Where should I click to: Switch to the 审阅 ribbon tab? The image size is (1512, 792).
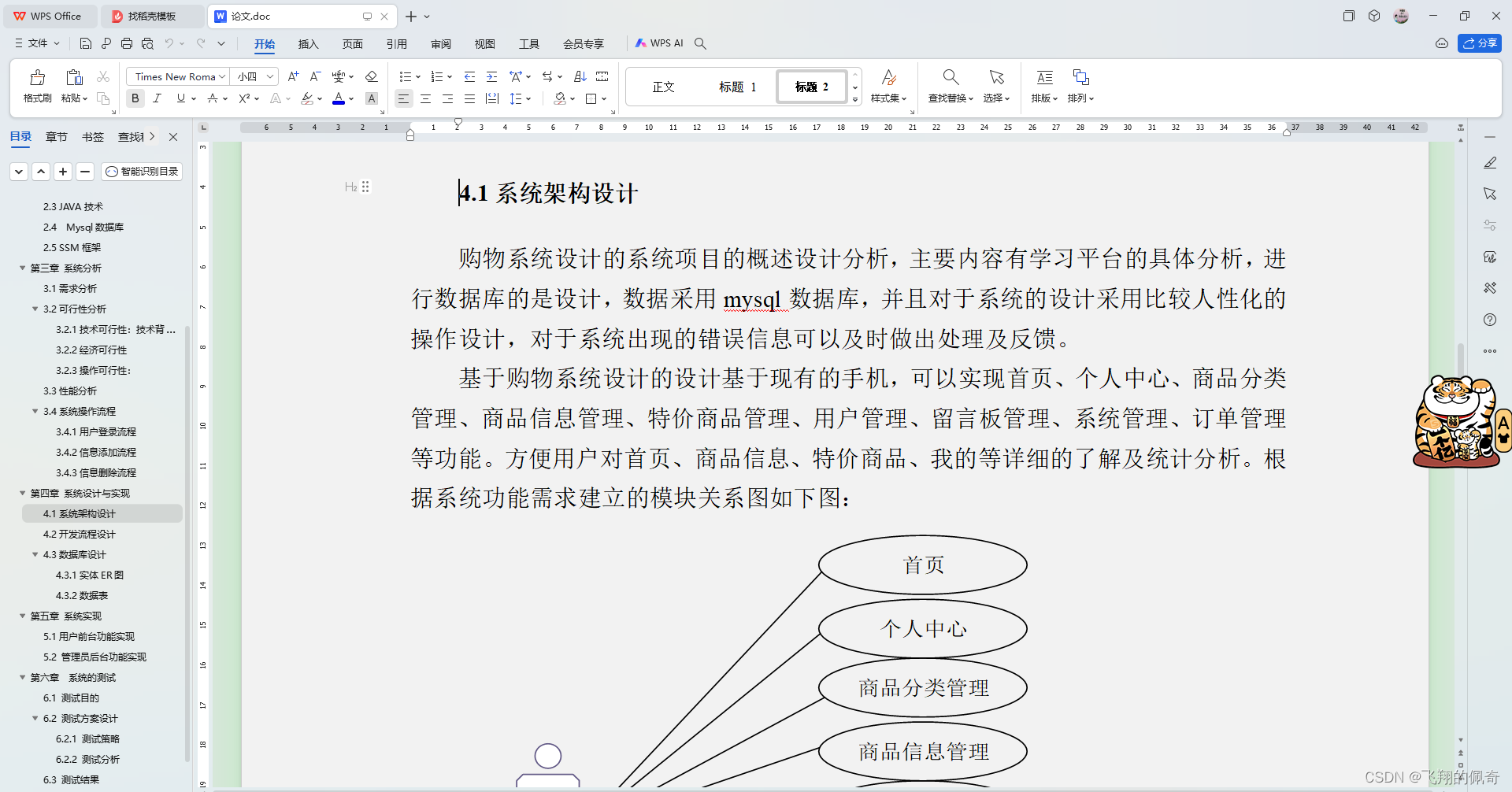pos(441,44)
